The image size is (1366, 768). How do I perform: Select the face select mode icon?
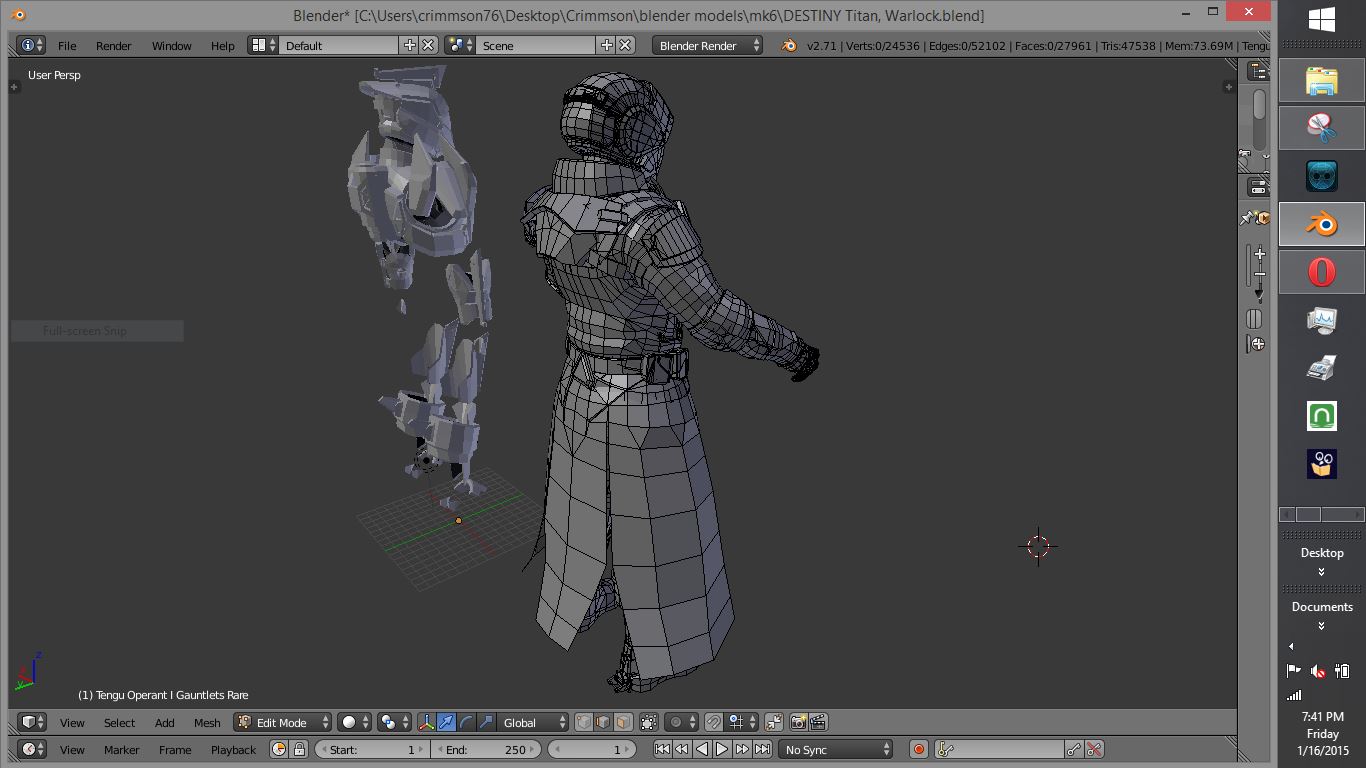(x=623, y=722)
